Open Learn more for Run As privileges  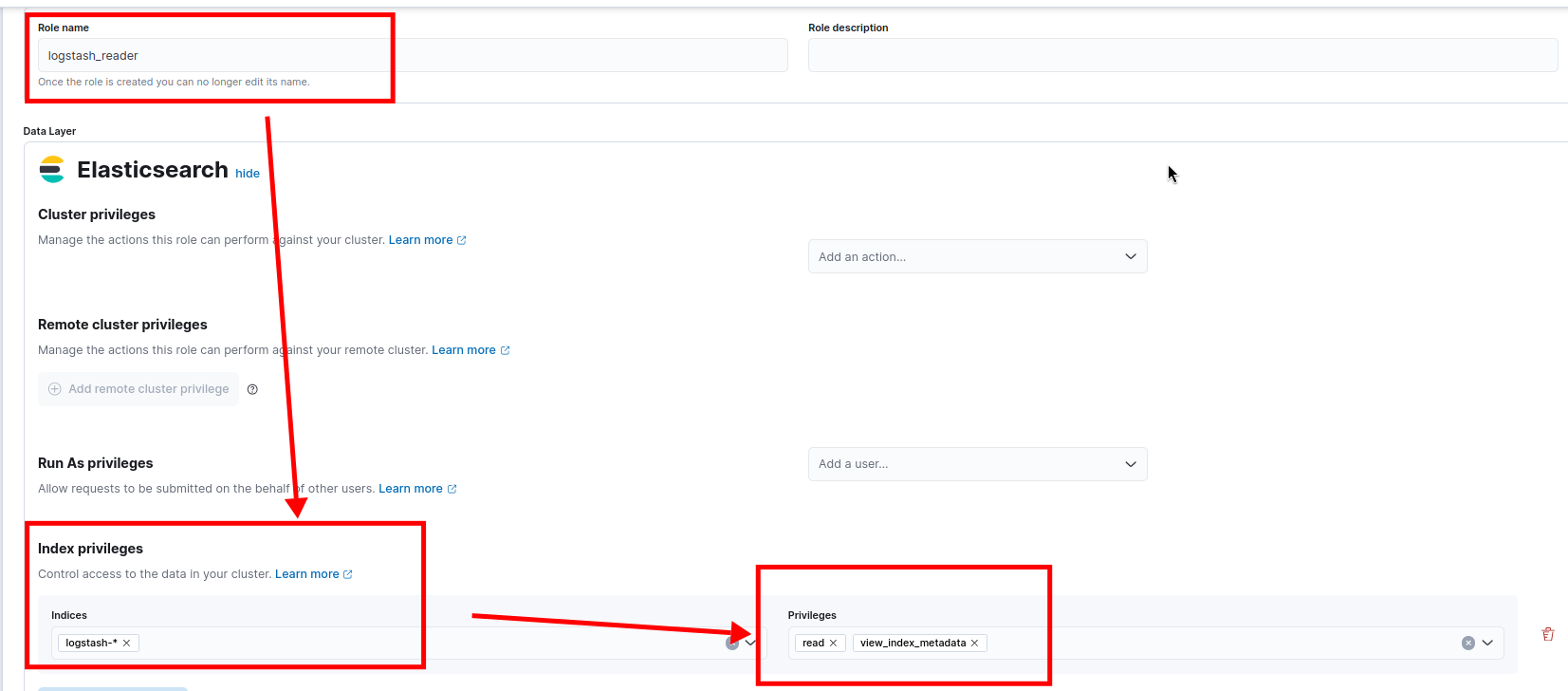click(417, 489)
